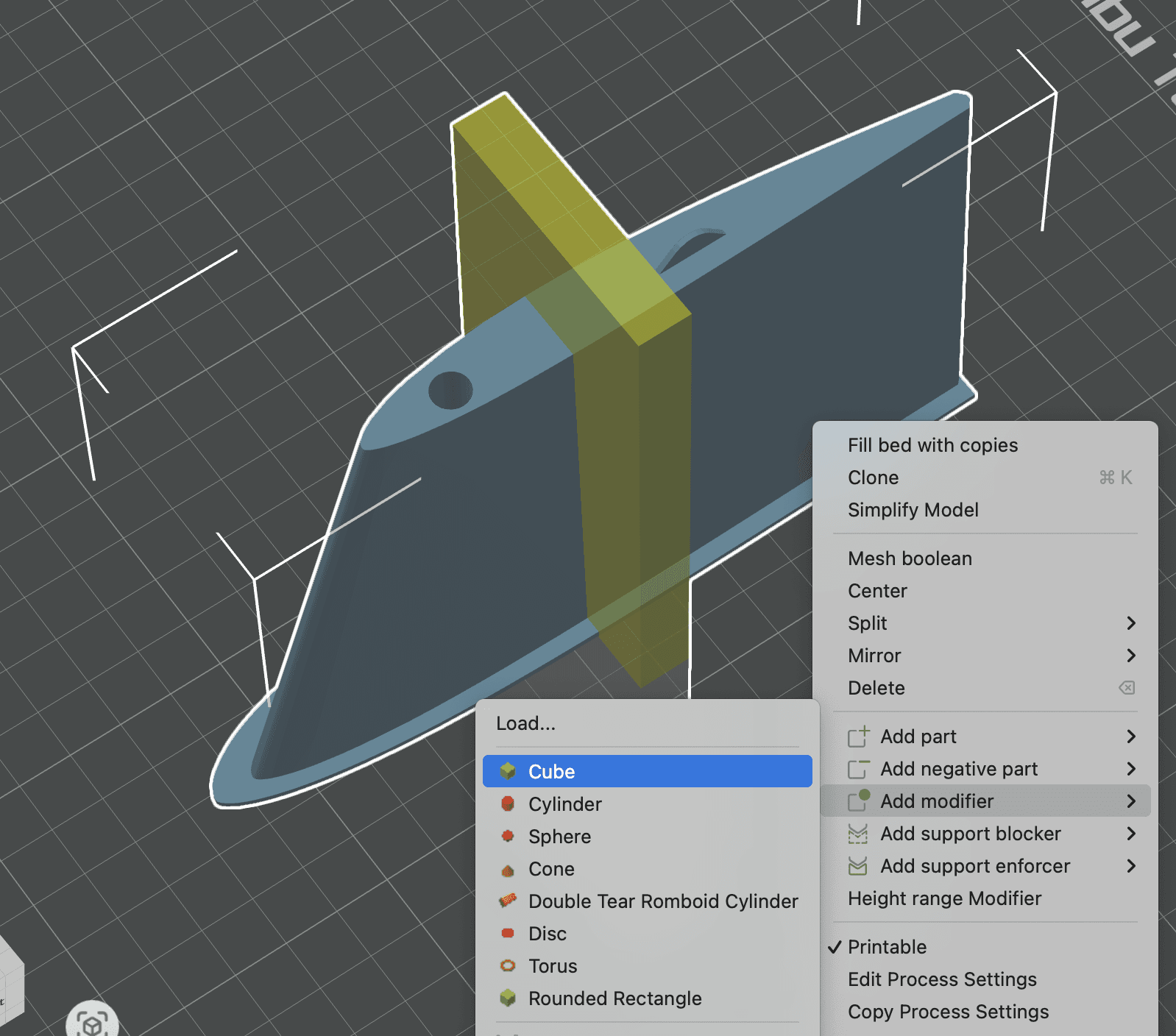Click the green Cube icon
The height and width of the screenshot is (1036, 1176).
click(x=508, y=770)
